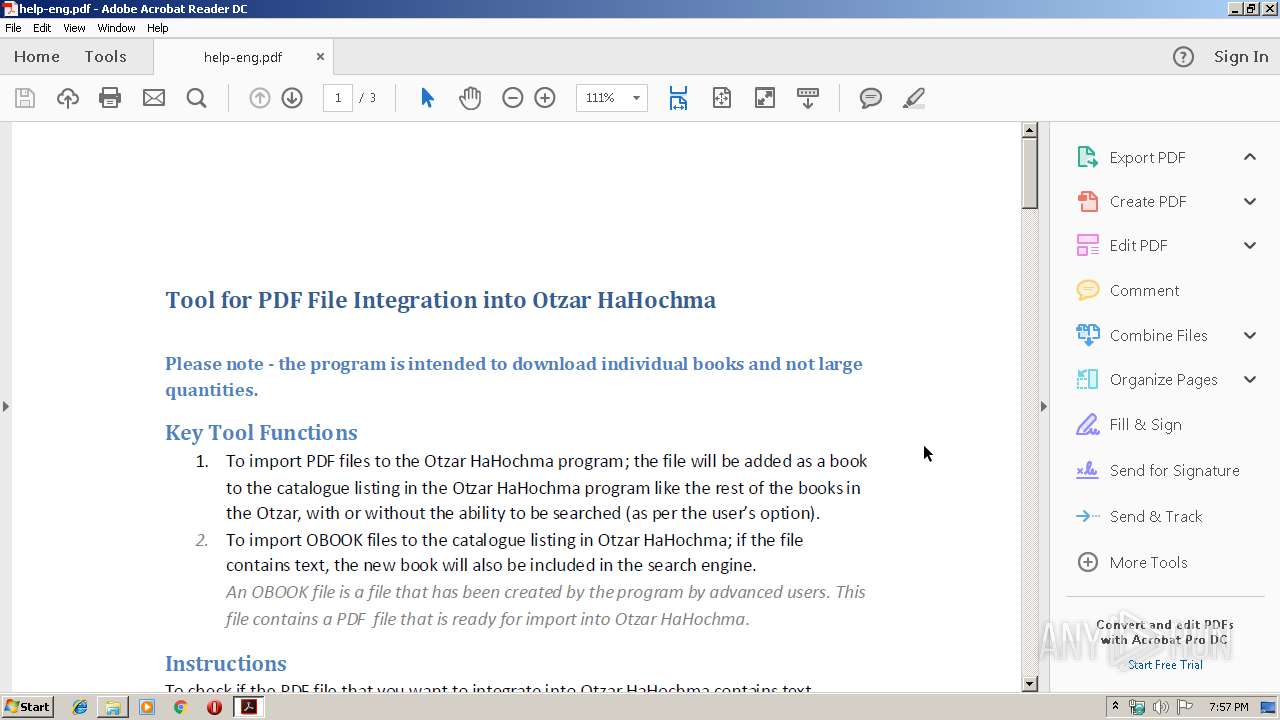Click the document scrollbar down arrow
Image resolution: width=1280 pixels, height=720 pixels.
(1029, 684)
